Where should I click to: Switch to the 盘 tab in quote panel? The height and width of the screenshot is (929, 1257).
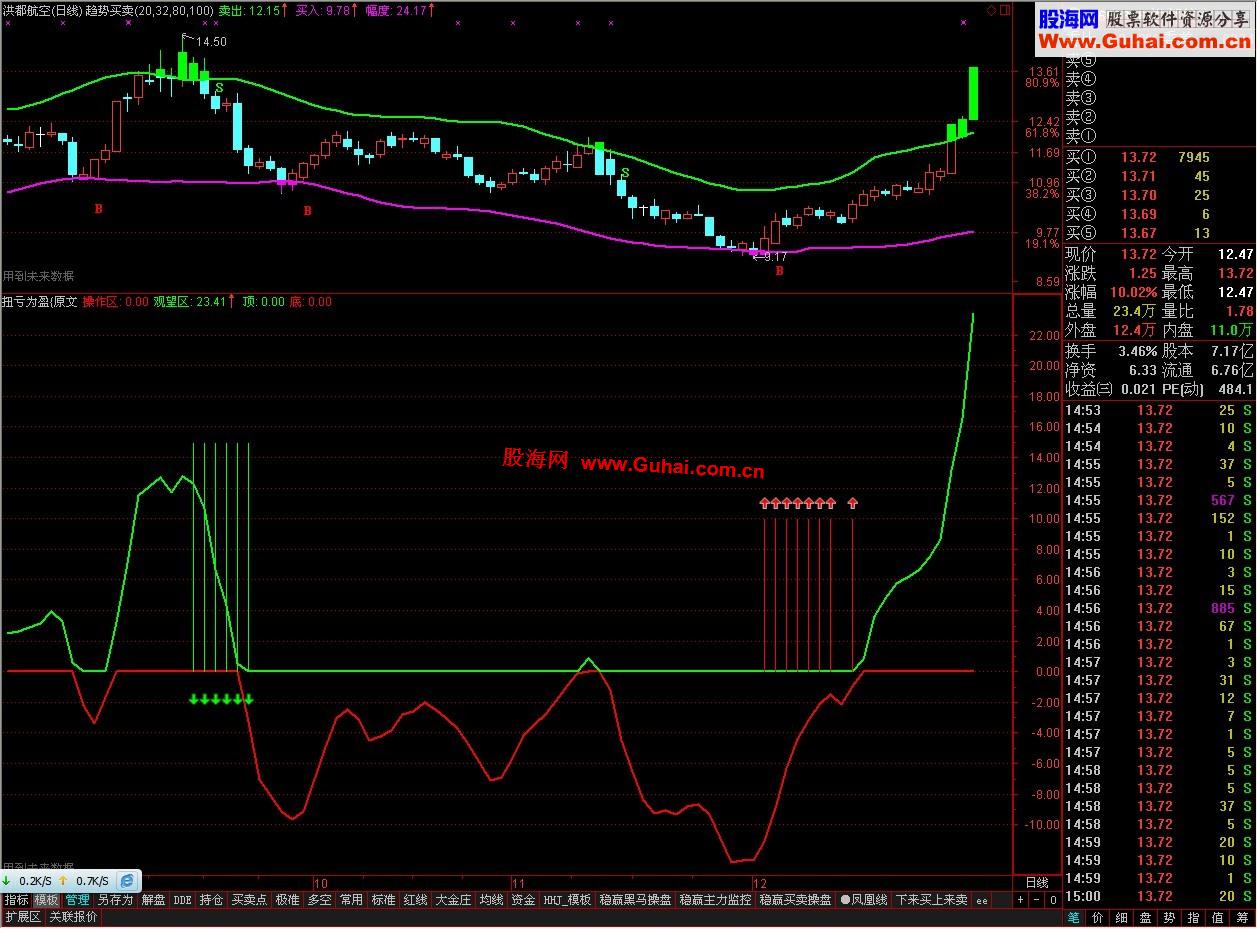pyautogui.click(x=1146, y=917)
